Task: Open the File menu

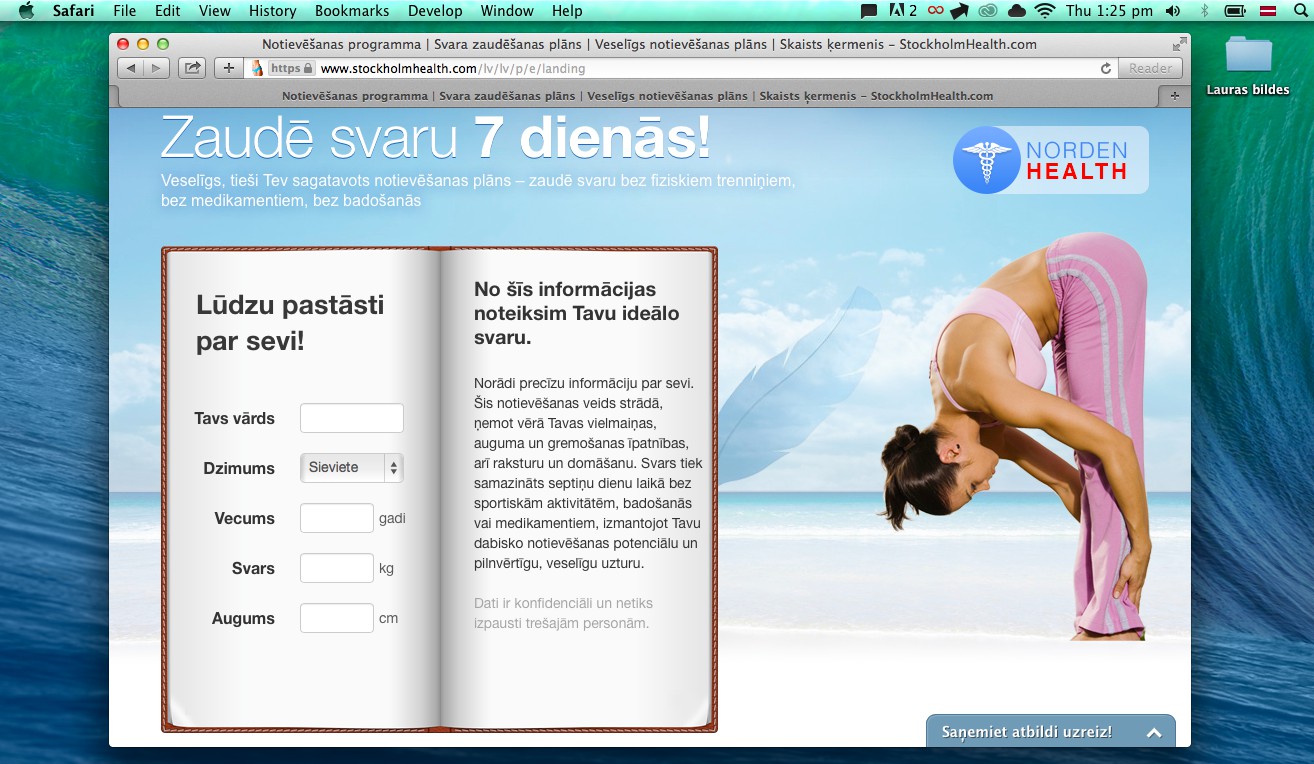Action: 125,11
